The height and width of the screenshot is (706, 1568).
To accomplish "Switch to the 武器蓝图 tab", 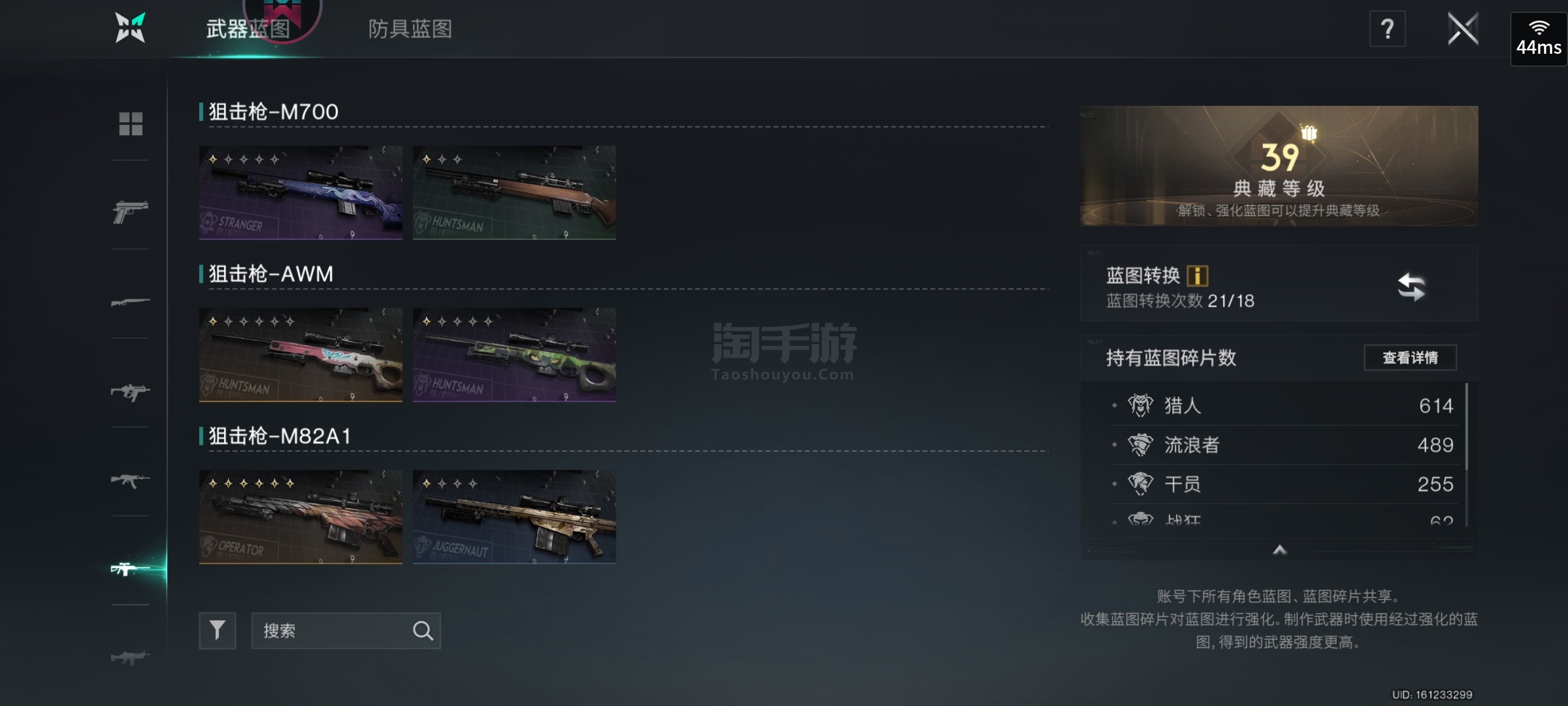I will 248,29.
